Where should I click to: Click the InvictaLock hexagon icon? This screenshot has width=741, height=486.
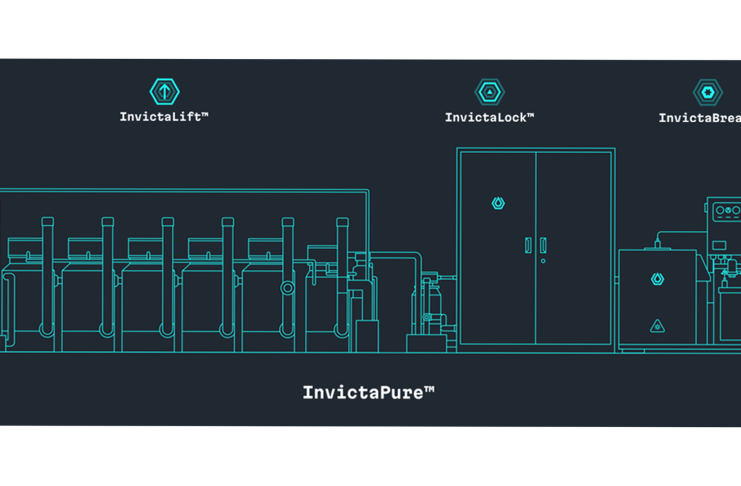tap(489, 92)
